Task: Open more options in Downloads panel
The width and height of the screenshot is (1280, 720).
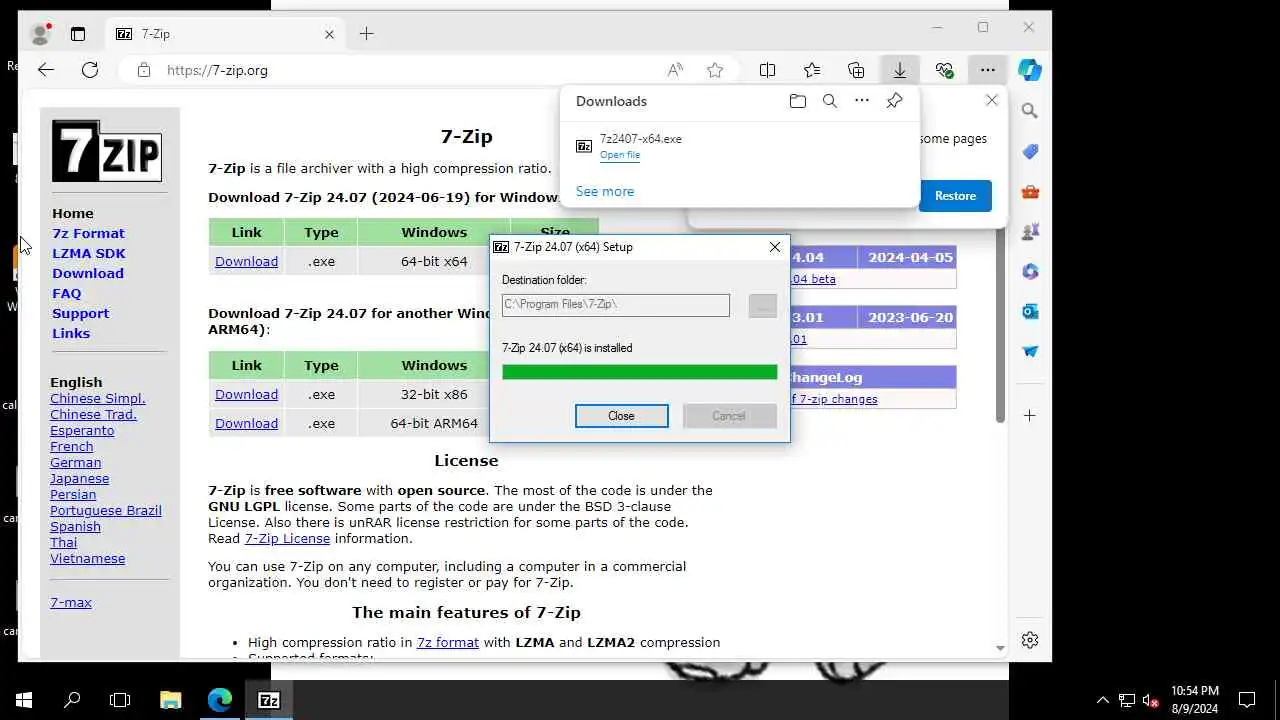Action: 862,101
